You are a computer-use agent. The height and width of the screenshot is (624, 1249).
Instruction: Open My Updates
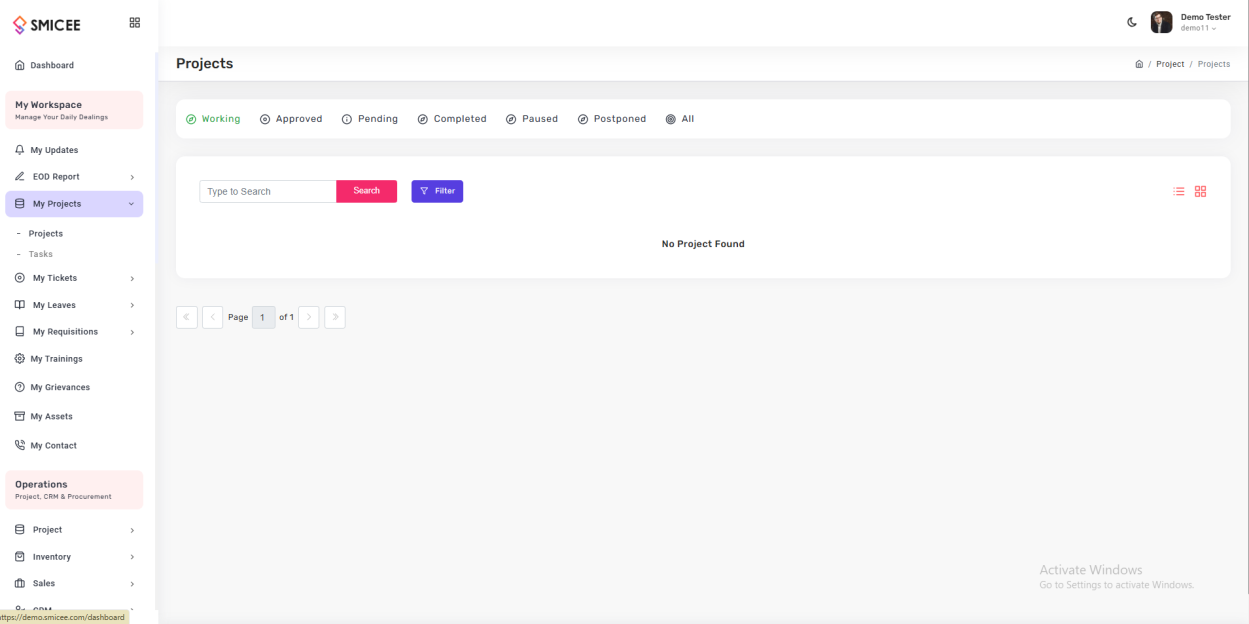click(54, 150)
